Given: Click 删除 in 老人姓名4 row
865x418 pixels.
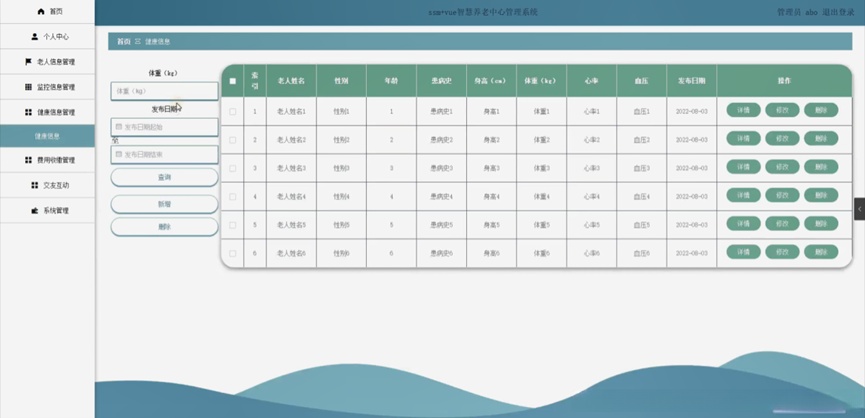Looking at the screenshot, I should click(x=821, y=195).
